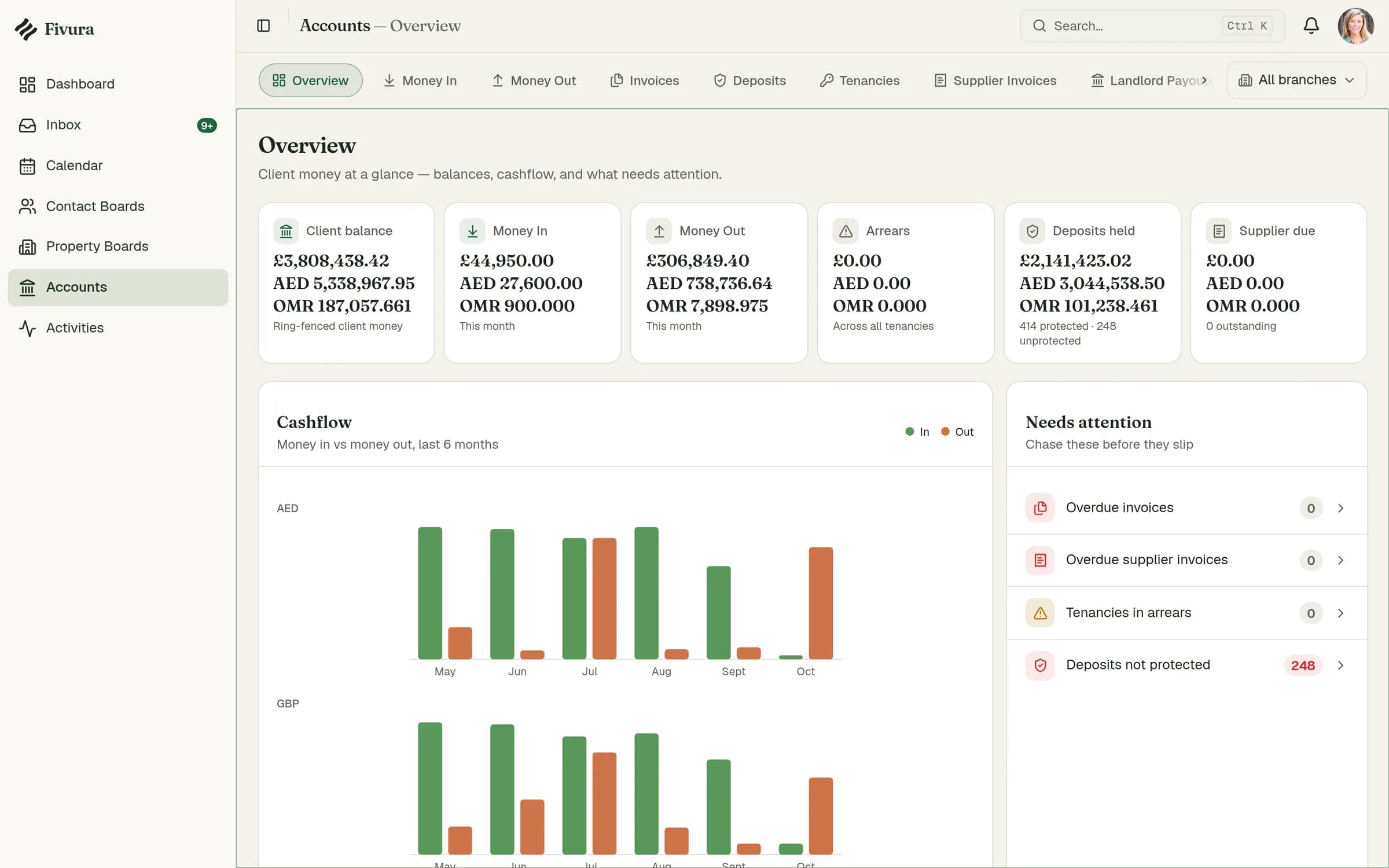Screen dimensions: 1389x868
Task: Click the Inbox 9+ badge
Action: click(207, 126)
